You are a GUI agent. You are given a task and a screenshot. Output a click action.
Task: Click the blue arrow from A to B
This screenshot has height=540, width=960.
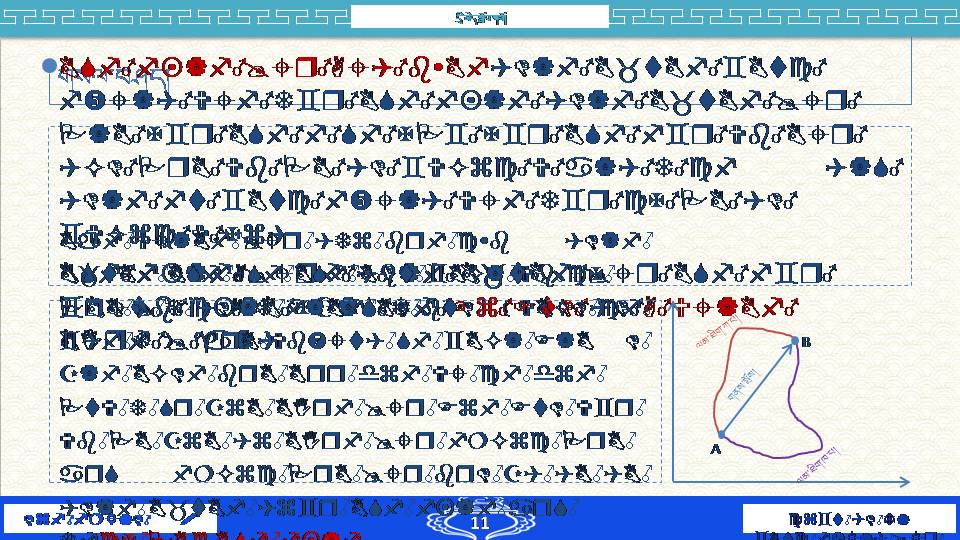[x=757, y=390]
